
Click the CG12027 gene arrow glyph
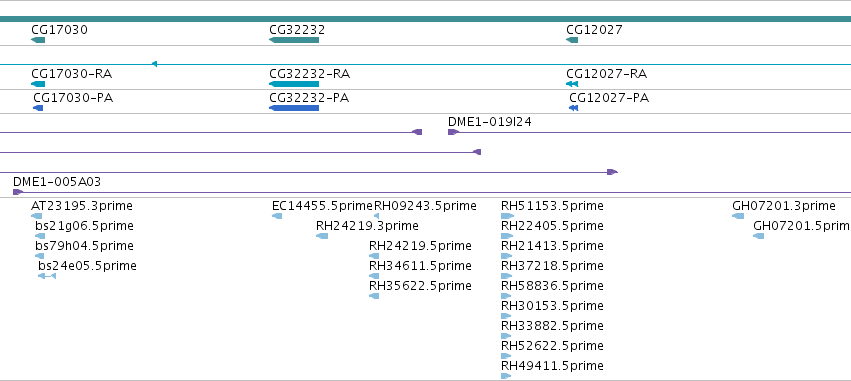click(572, 40)
